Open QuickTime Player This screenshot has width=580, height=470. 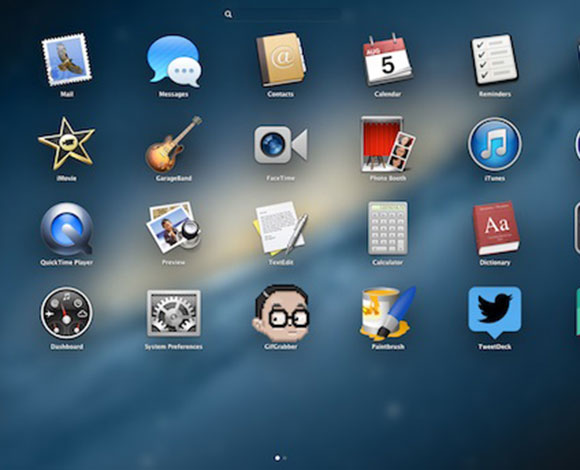[x=67, y=229]
